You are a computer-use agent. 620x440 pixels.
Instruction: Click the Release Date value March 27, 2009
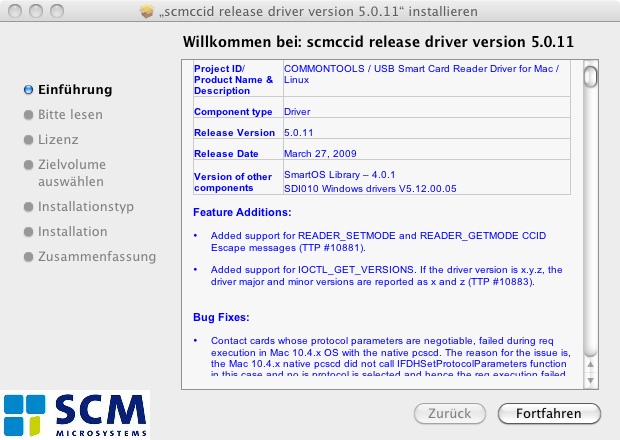point(321,153)
